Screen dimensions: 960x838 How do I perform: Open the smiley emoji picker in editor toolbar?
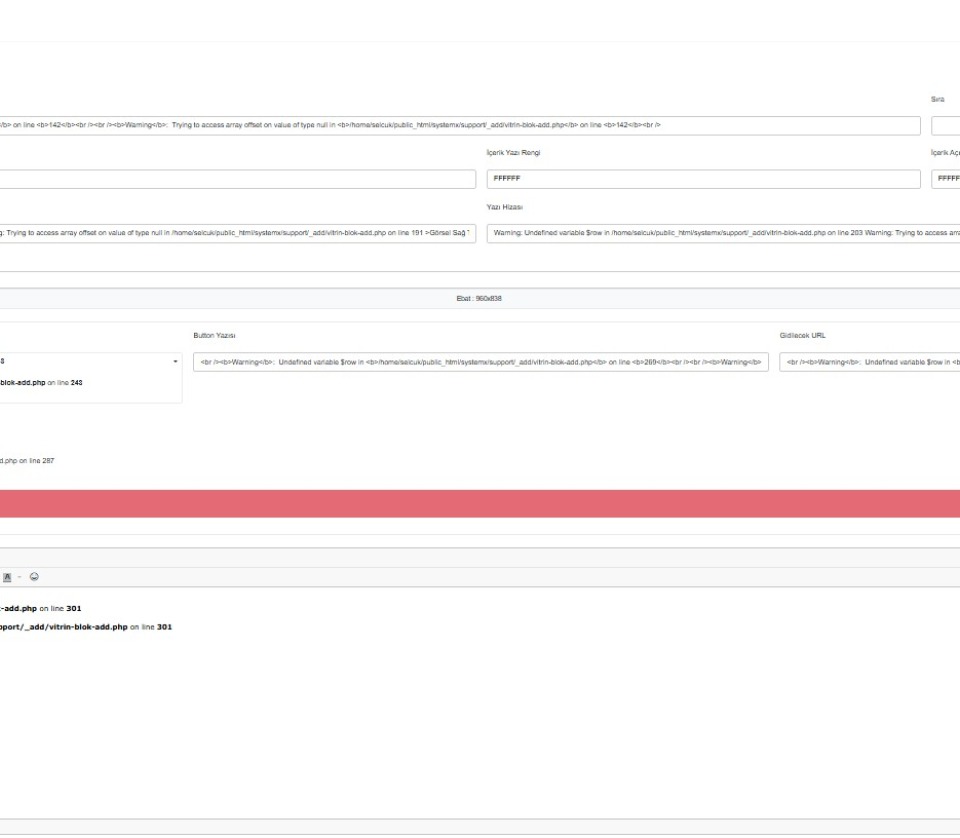(34, 577)
